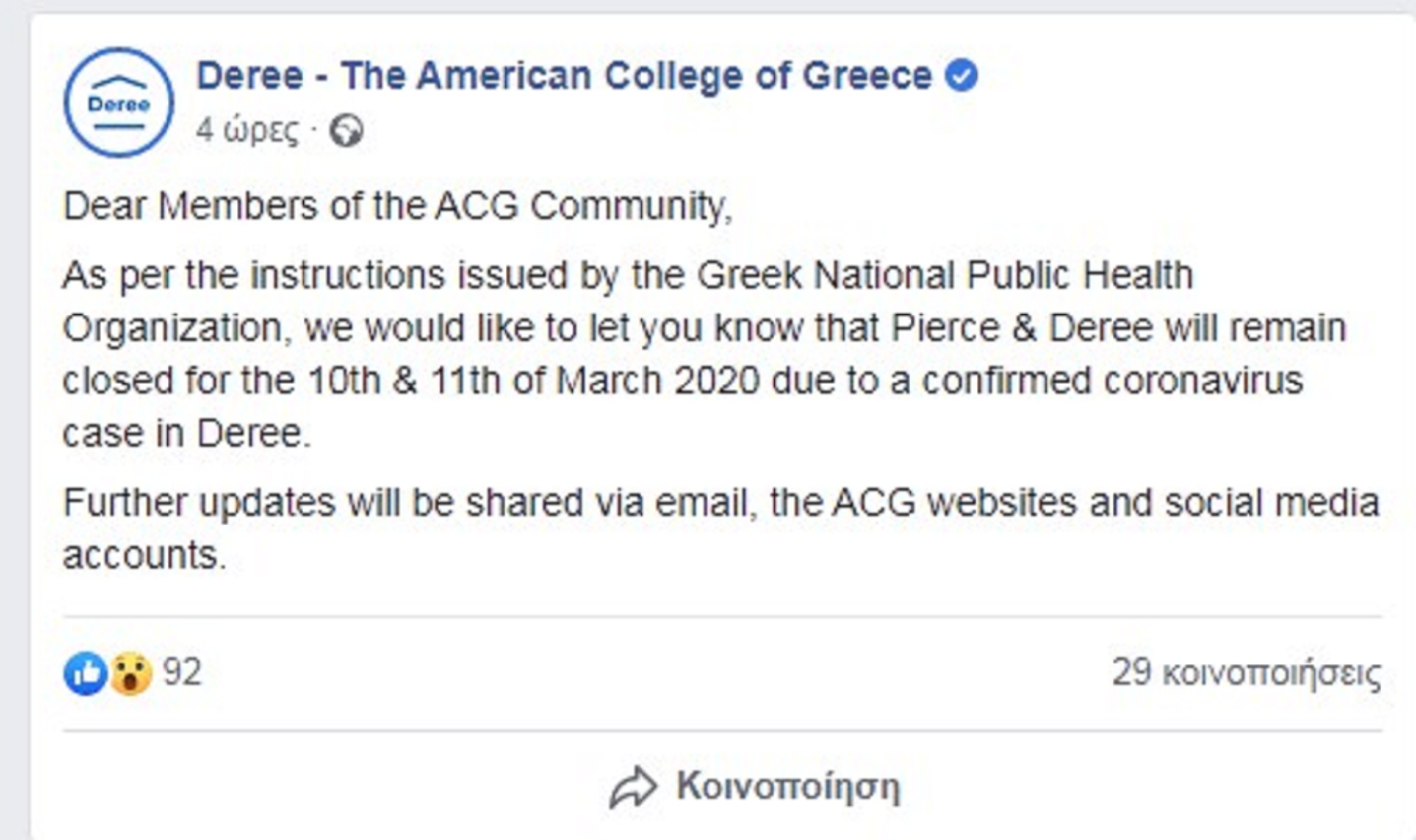Click the word 'accounts.' ending the post
This screenshot has width=1416, height=840.
pyautogui.click(x=145, y=556)
